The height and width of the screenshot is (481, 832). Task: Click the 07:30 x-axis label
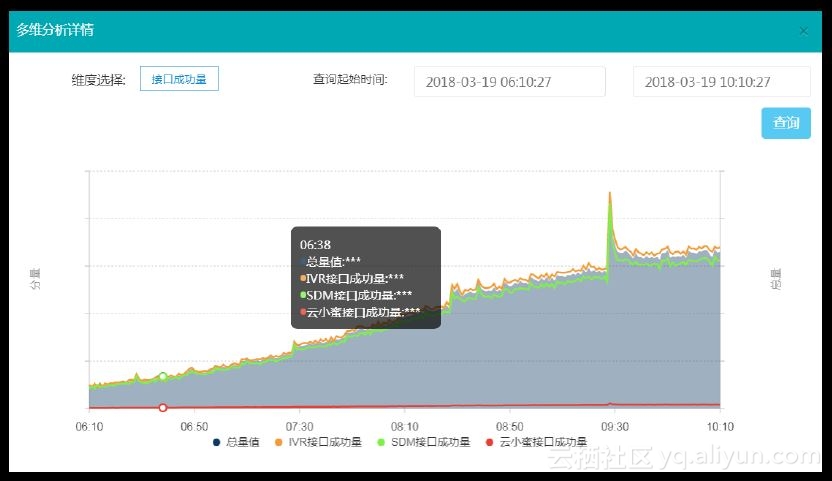(x=299, y=427)
